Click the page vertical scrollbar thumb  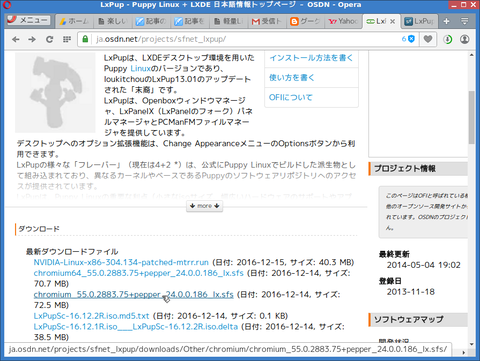click(x=471, y=117)
